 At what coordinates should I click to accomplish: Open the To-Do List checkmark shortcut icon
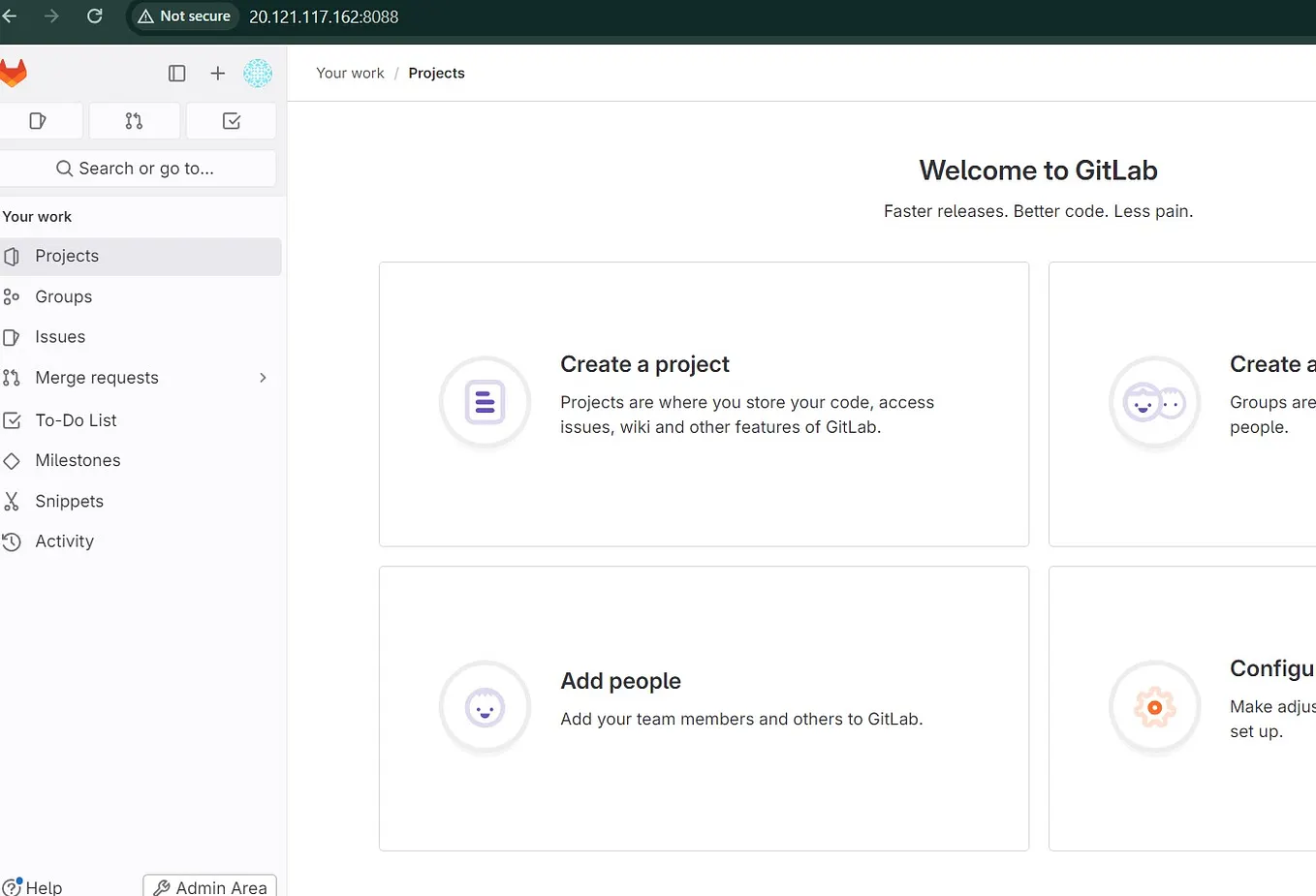(231, 120)
